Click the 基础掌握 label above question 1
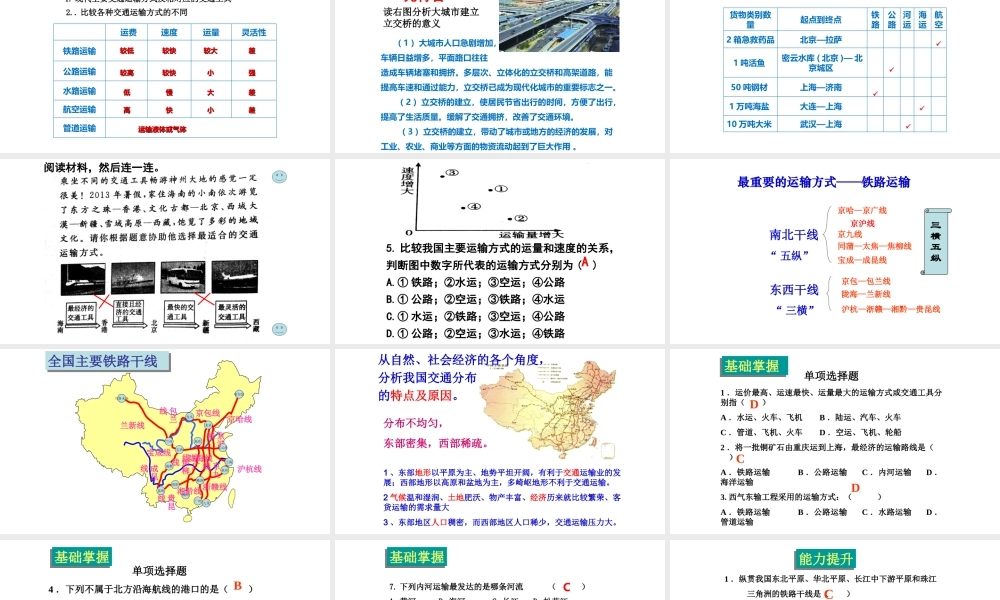The image size is (1000, 600). [753, 366]
